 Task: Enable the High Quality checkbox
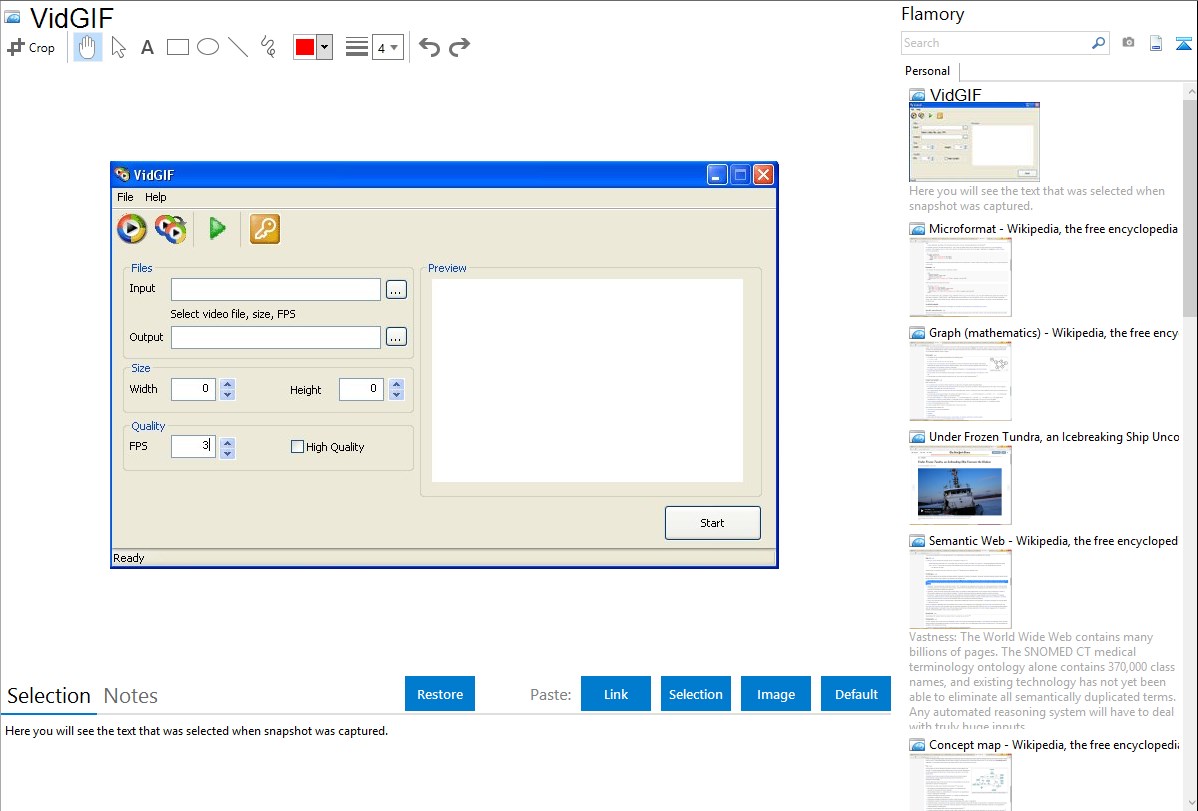click(297, 446)
